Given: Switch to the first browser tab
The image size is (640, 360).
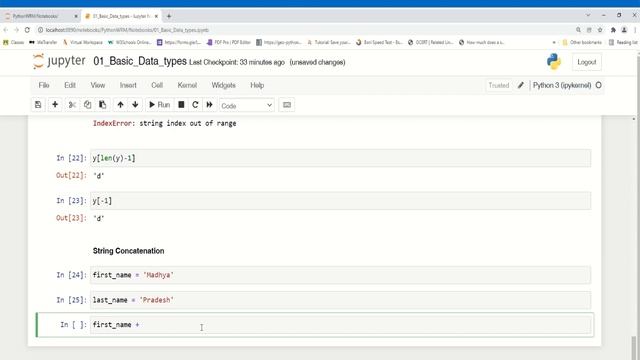Looking at the screenshot, I should point(40,16).
